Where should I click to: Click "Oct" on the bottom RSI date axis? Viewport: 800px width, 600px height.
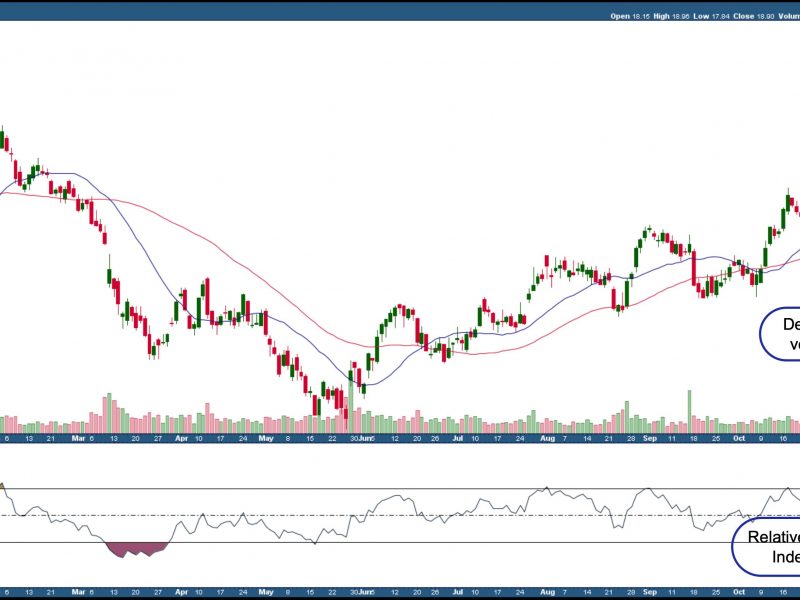click(739, 592)
